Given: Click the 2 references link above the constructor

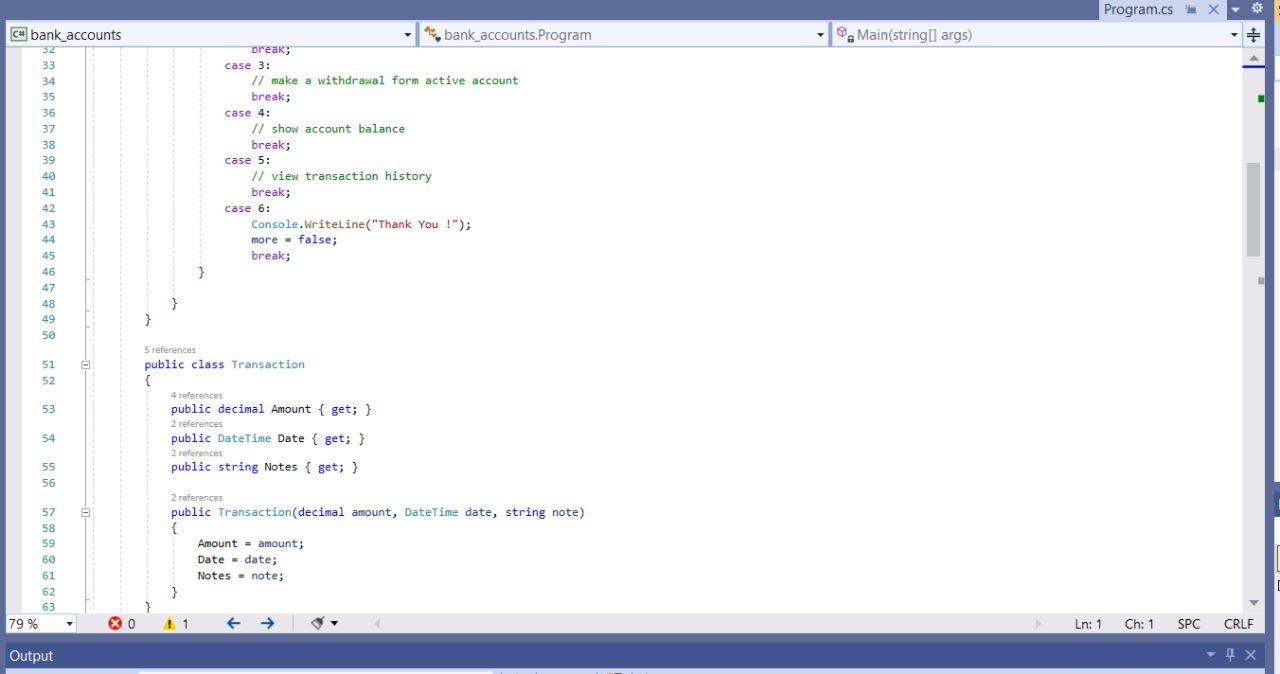Looking at the screenshot, I should 196,497.
